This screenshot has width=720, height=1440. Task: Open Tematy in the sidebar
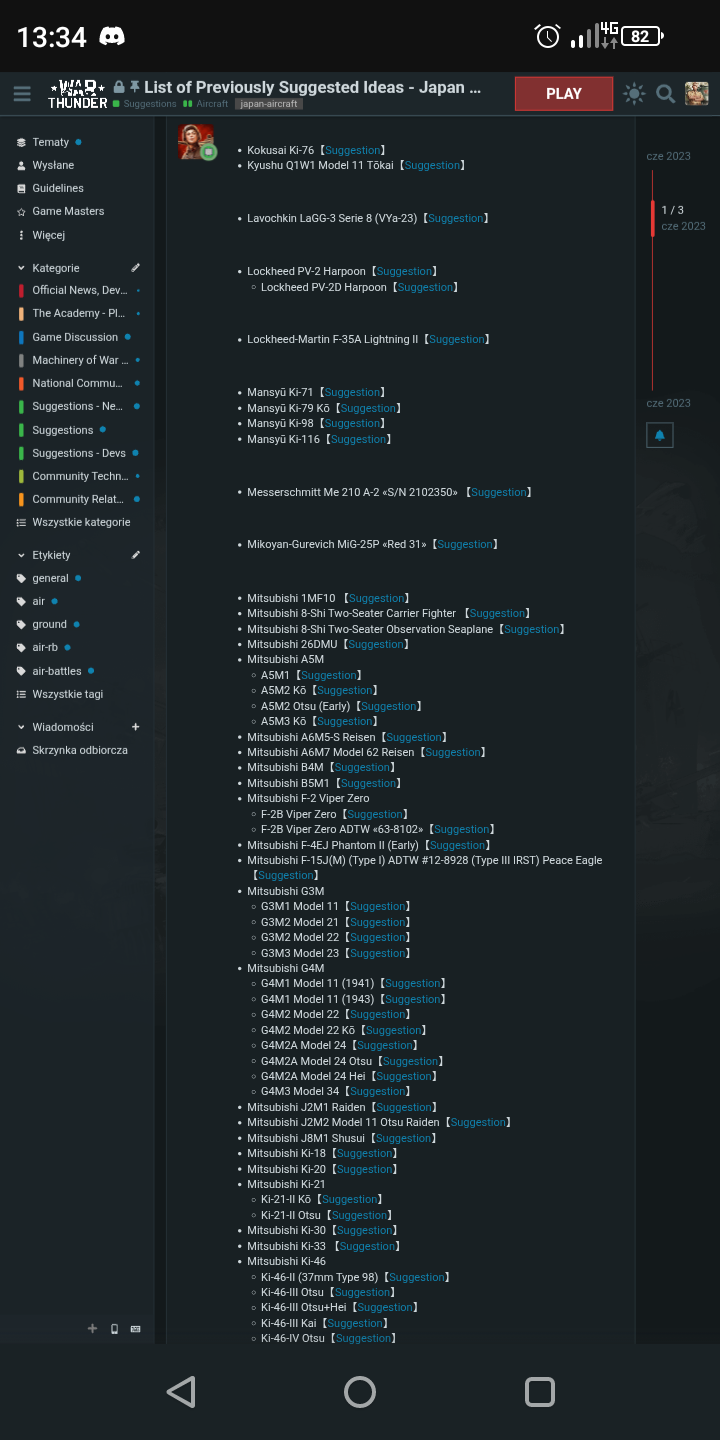(50, 142)
